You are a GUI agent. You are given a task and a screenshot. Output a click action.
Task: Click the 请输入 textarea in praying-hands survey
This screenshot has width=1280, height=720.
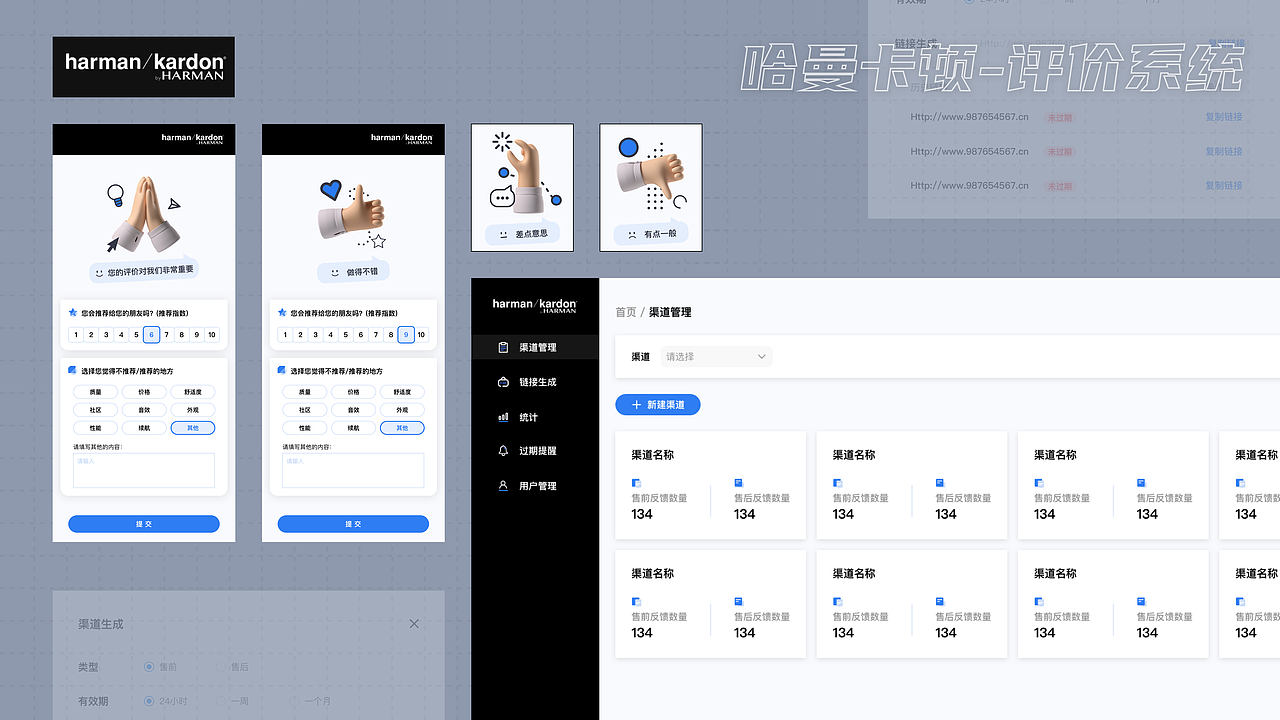click(144, 470)
